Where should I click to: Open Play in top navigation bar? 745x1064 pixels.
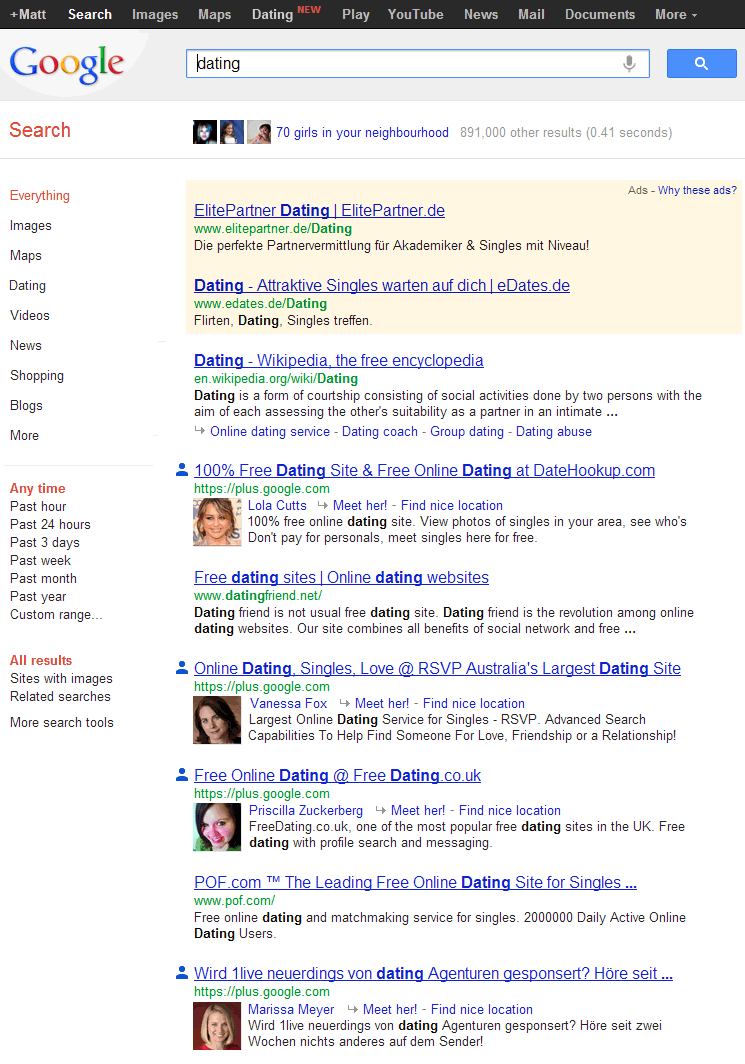pyautogui.click(x=356, y=14)
